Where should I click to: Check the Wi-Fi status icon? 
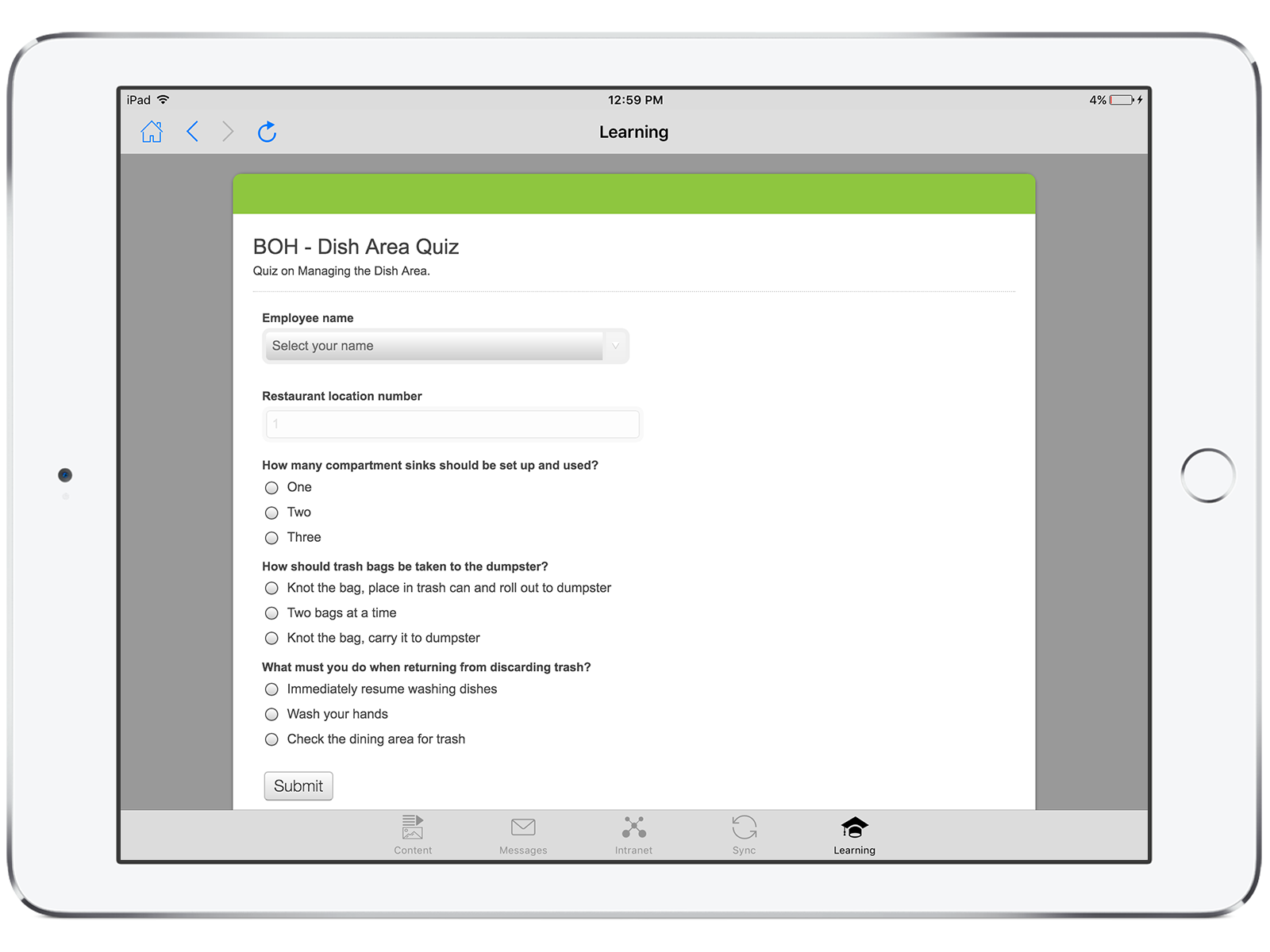click(164, 100)
